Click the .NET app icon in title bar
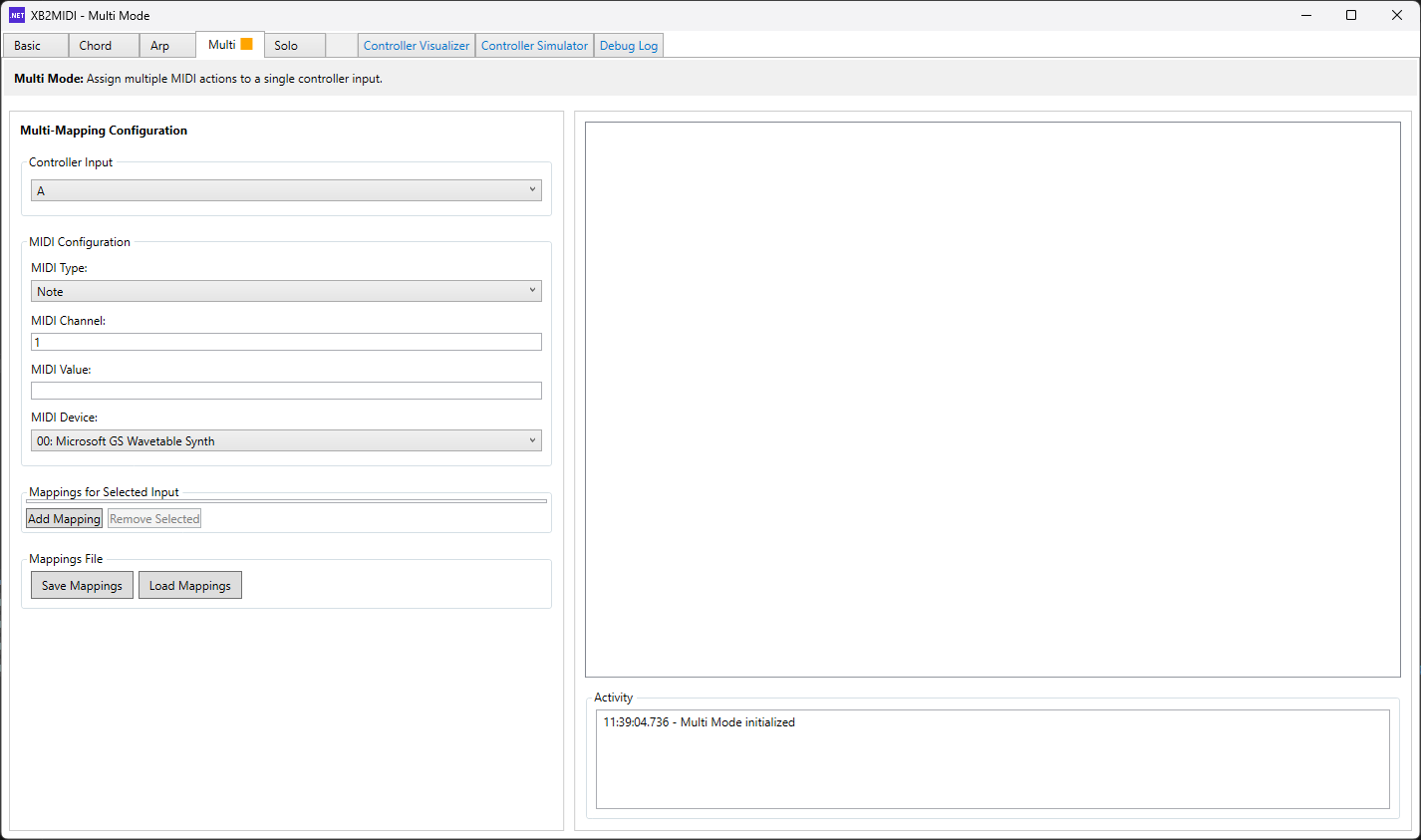1421x840 pixels. pos(16,15)
